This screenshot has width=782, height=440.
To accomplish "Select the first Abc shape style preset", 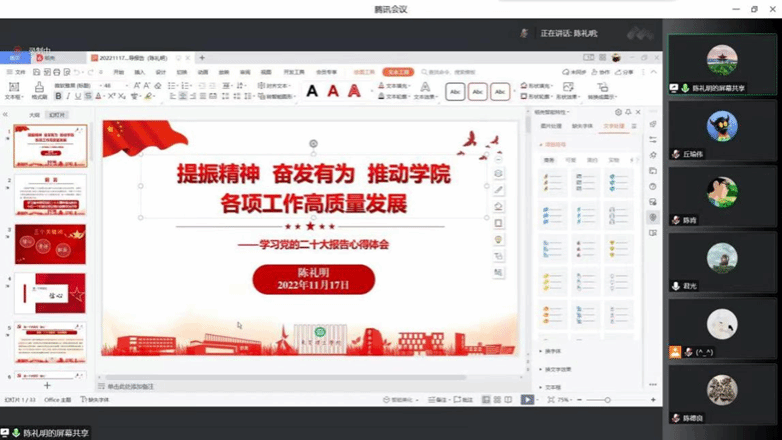I will [x=455, y=91].
